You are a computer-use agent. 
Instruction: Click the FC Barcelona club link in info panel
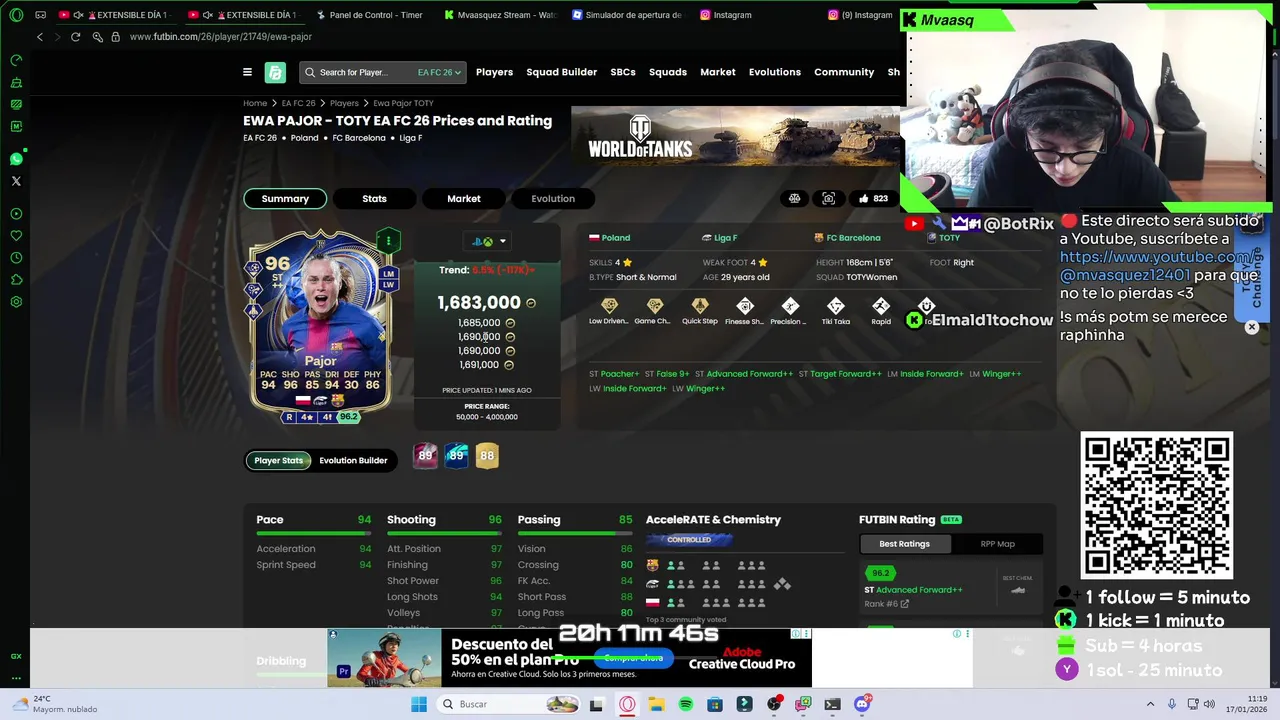[x=853, y=238]
